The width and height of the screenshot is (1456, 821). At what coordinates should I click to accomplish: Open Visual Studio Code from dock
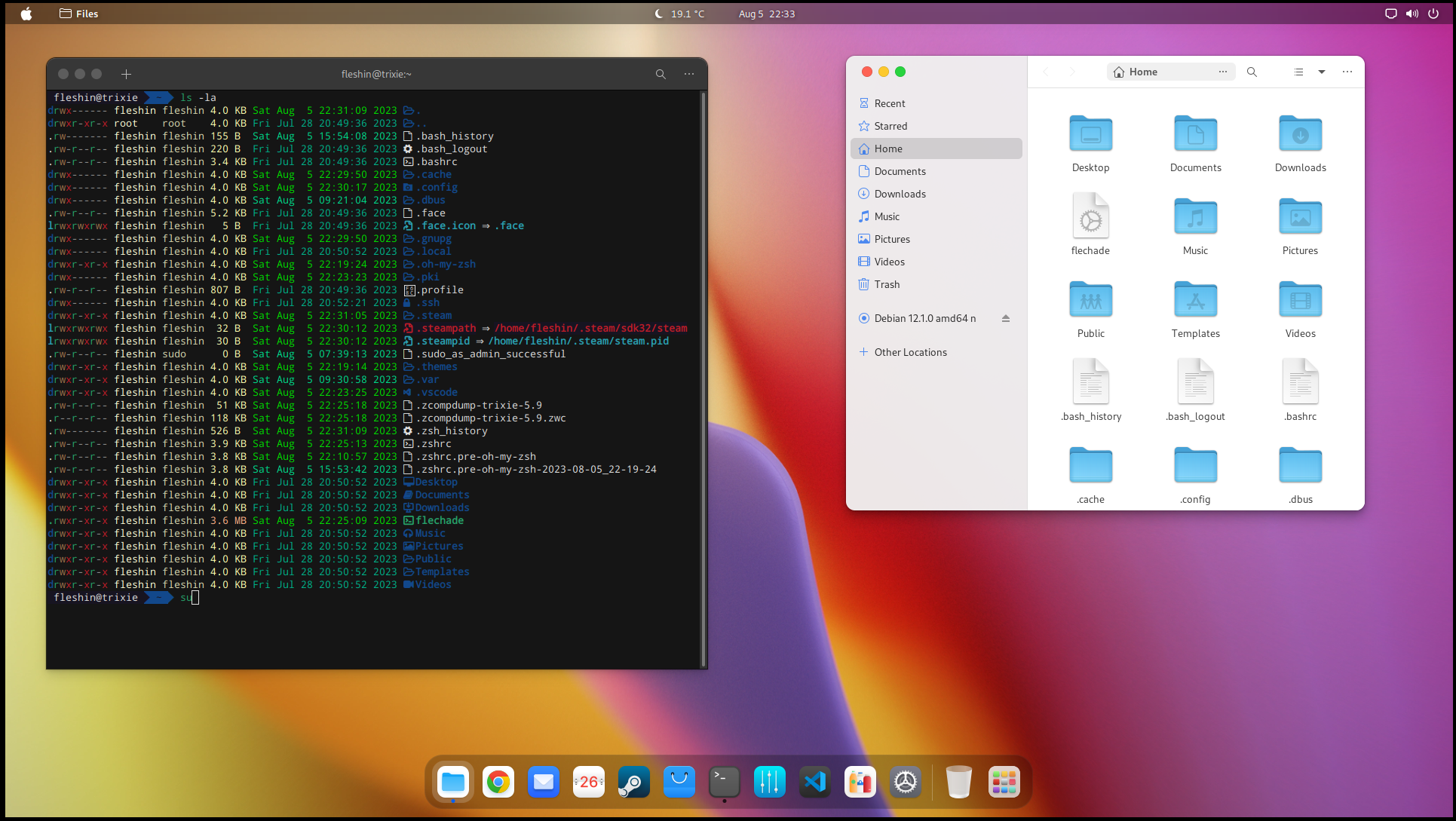[x=814, y=782]
